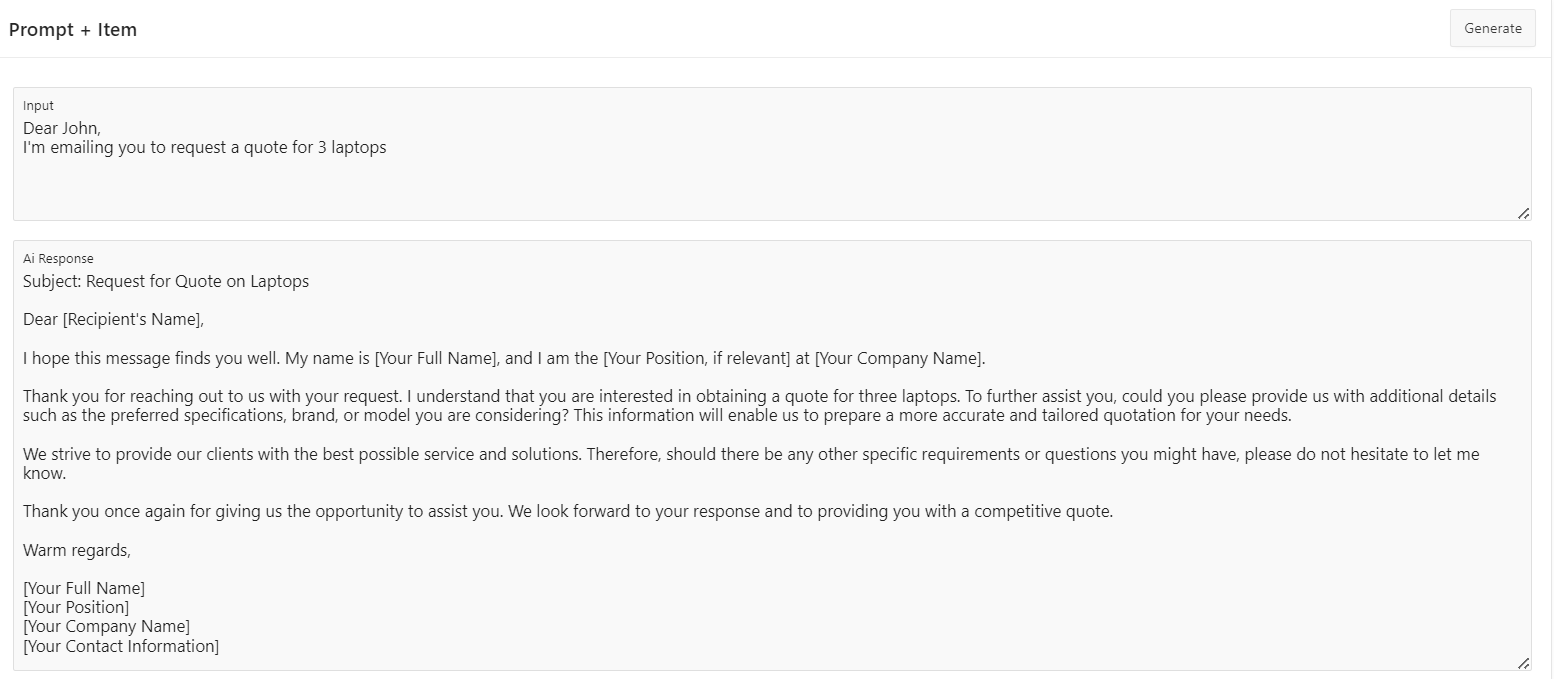Click the "[Your Contact Information]" line
This screenshot has width=1554, height=679.
[x=121, y=647]
